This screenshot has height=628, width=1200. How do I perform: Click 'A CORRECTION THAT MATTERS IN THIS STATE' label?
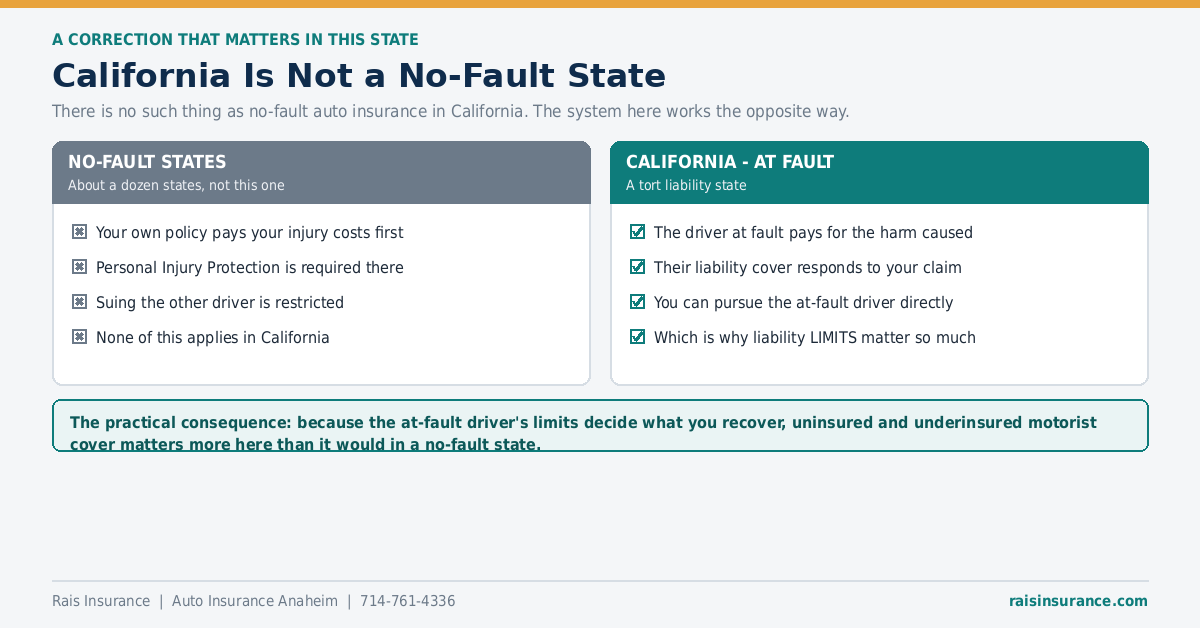point(235,40)
